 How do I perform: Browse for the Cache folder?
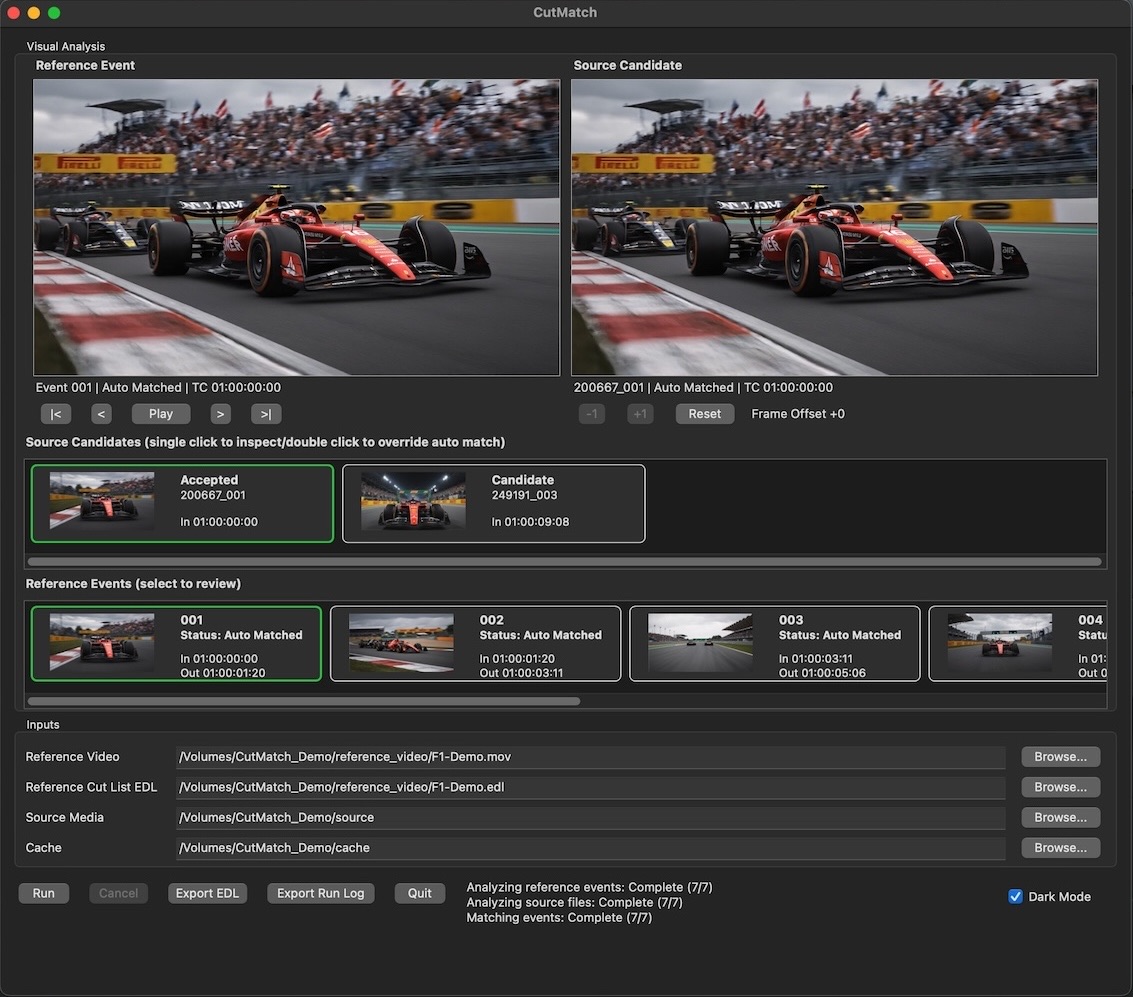1060,847
